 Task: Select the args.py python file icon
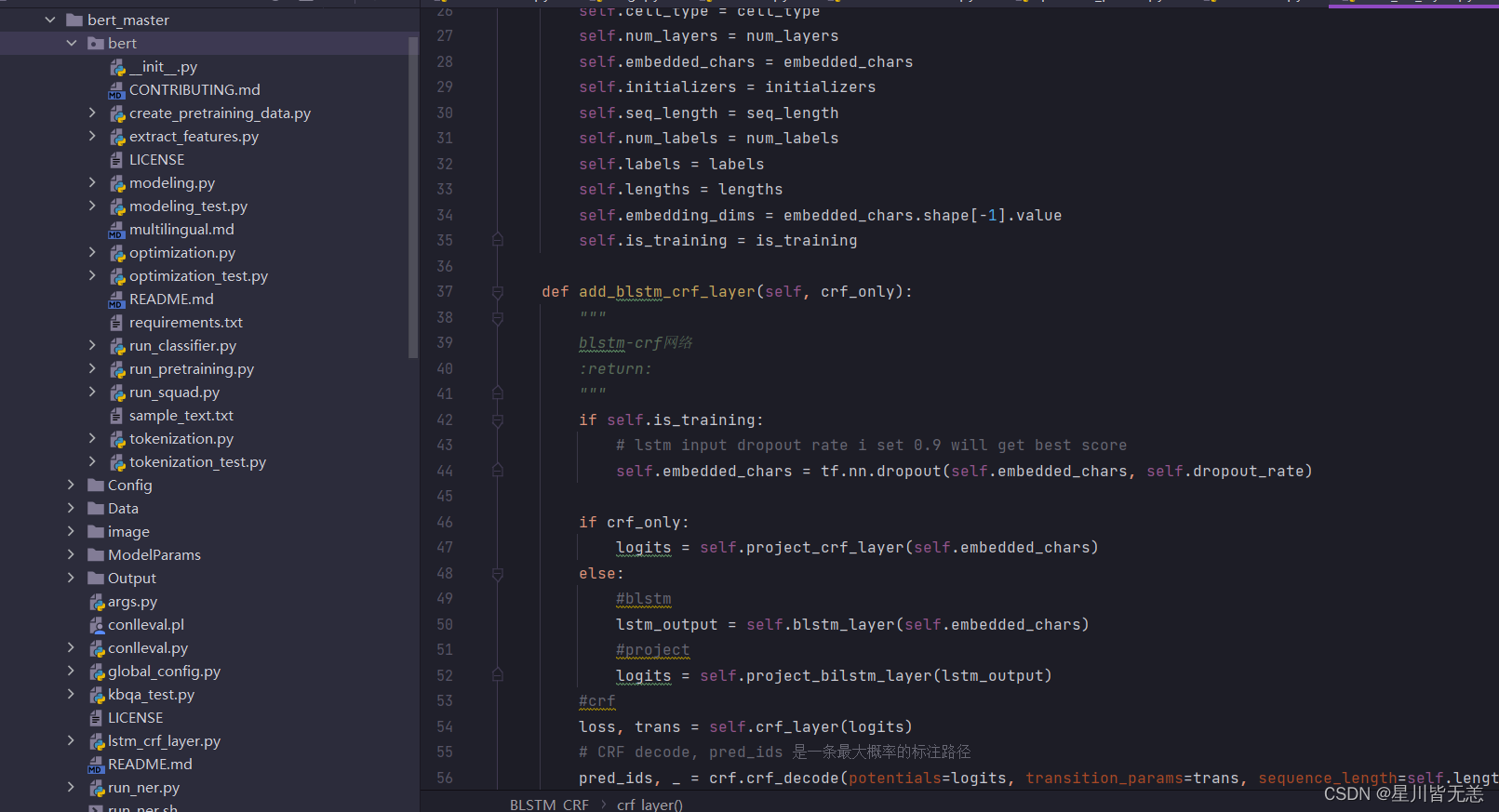96,602
